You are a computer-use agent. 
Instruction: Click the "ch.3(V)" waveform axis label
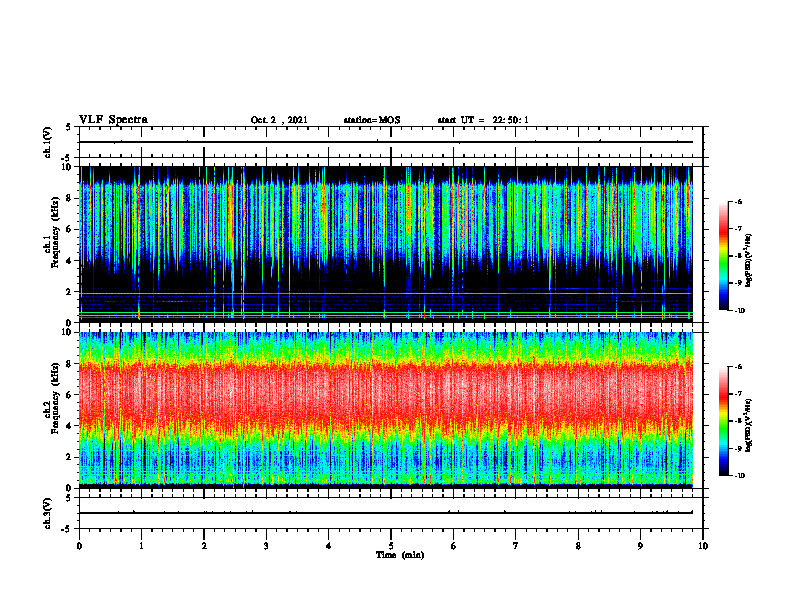pyautogui.click(x=48, y=514)
